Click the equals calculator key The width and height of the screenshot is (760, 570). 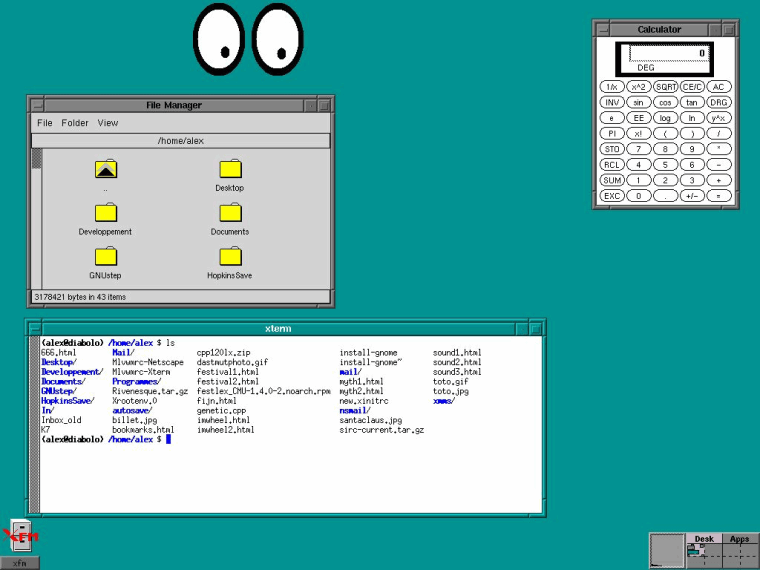point(718,195)
